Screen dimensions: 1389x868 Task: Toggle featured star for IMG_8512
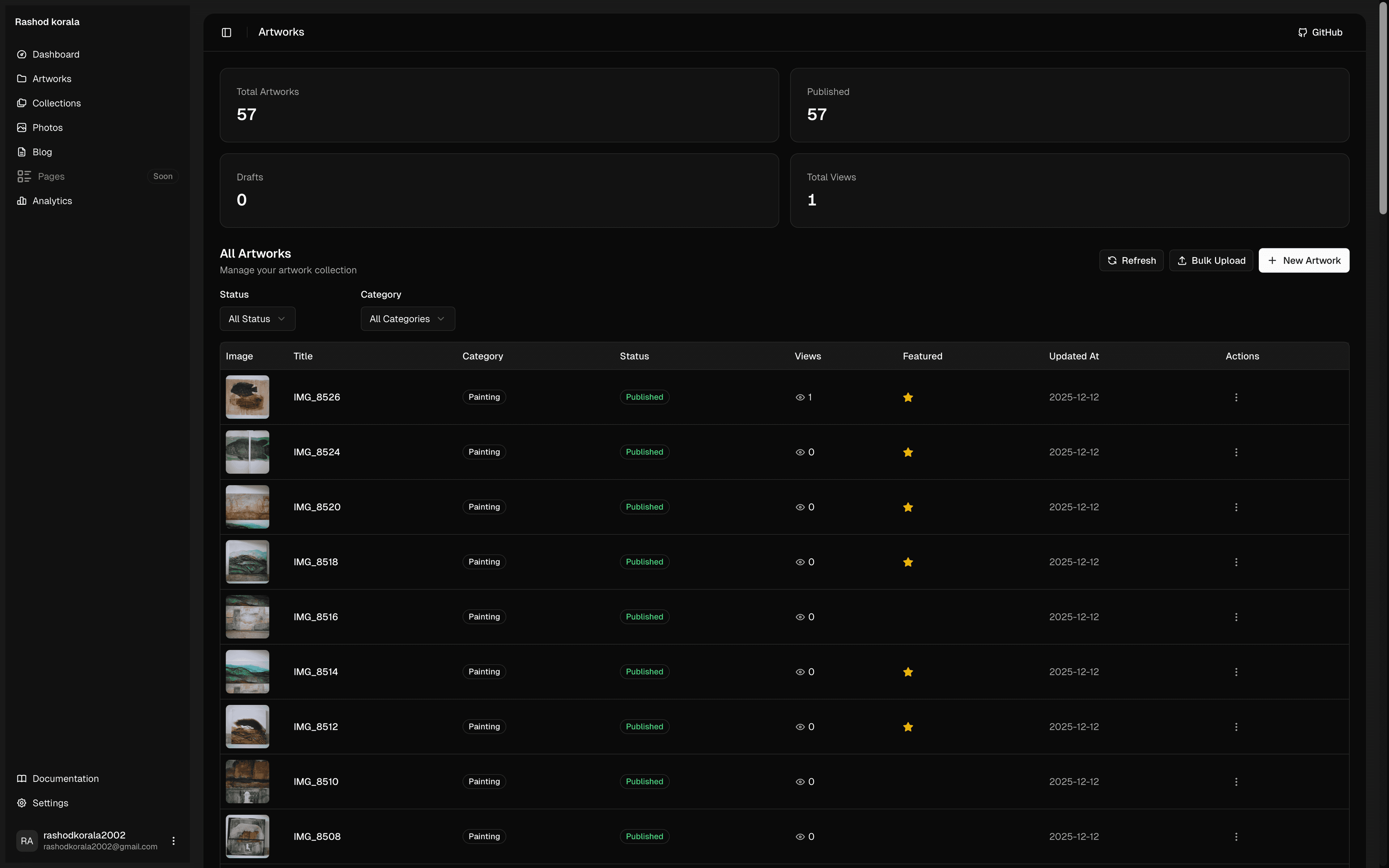908,727
